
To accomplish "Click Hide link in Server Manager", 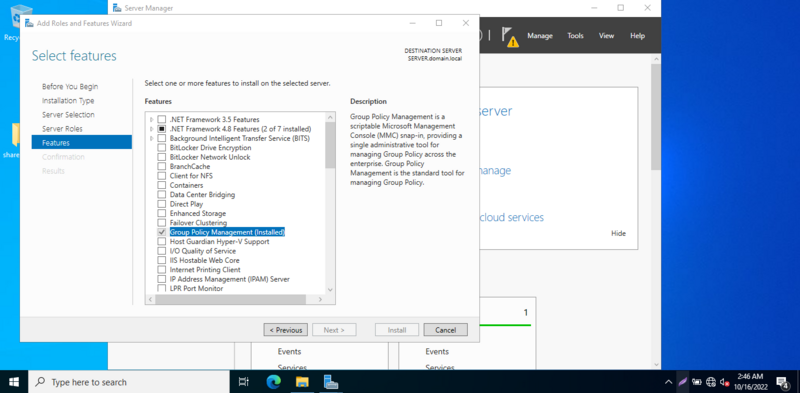I will (618, 233).
